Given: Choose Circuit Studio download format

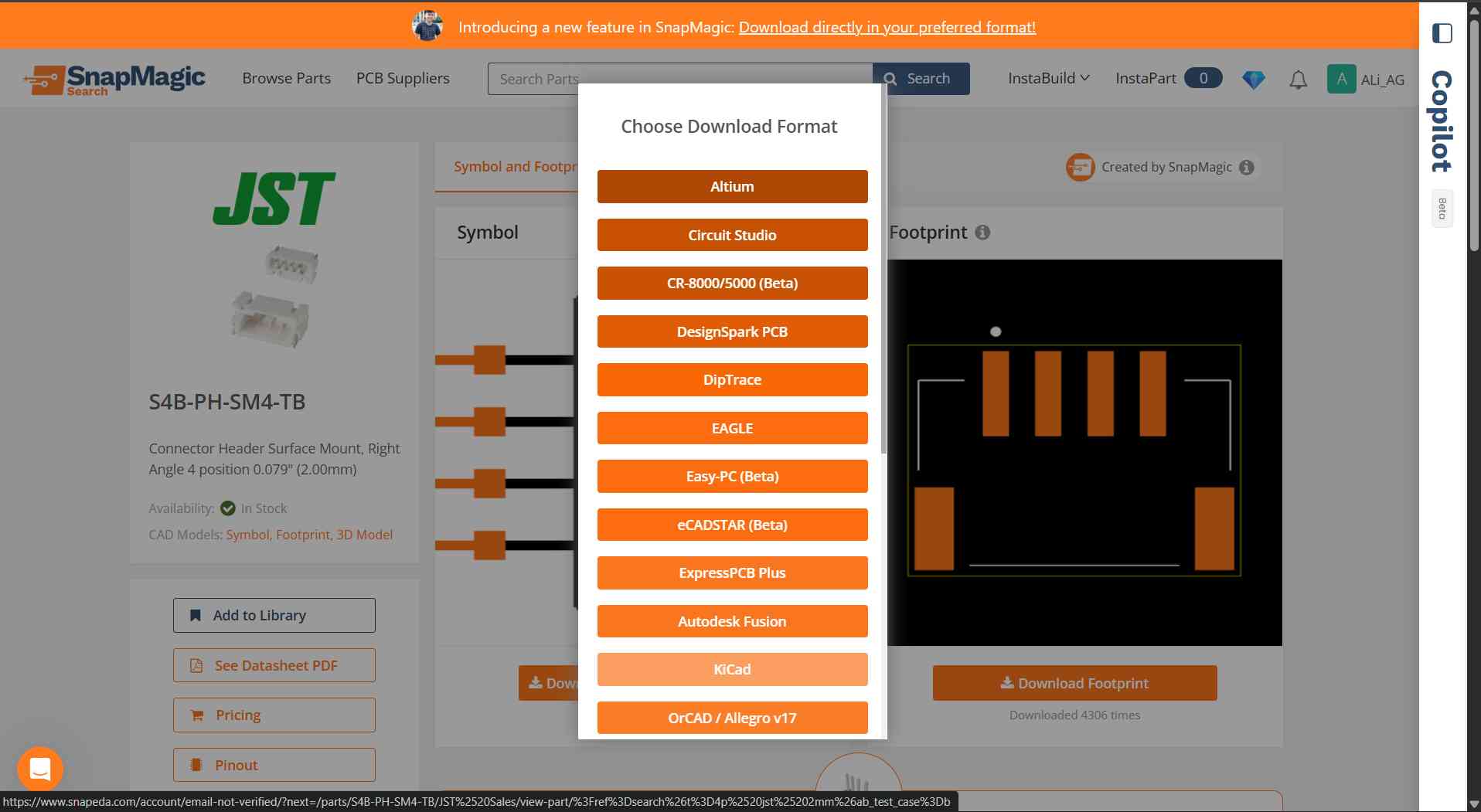Looking at the screenshot, I should coord(732,235).
